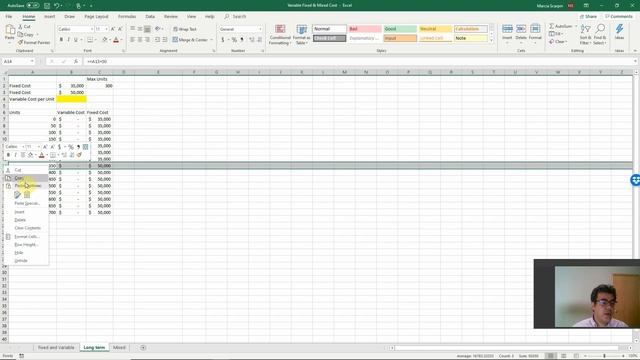Apply the Neutral cell style
The image size is (640, 360).
point(435,29)
